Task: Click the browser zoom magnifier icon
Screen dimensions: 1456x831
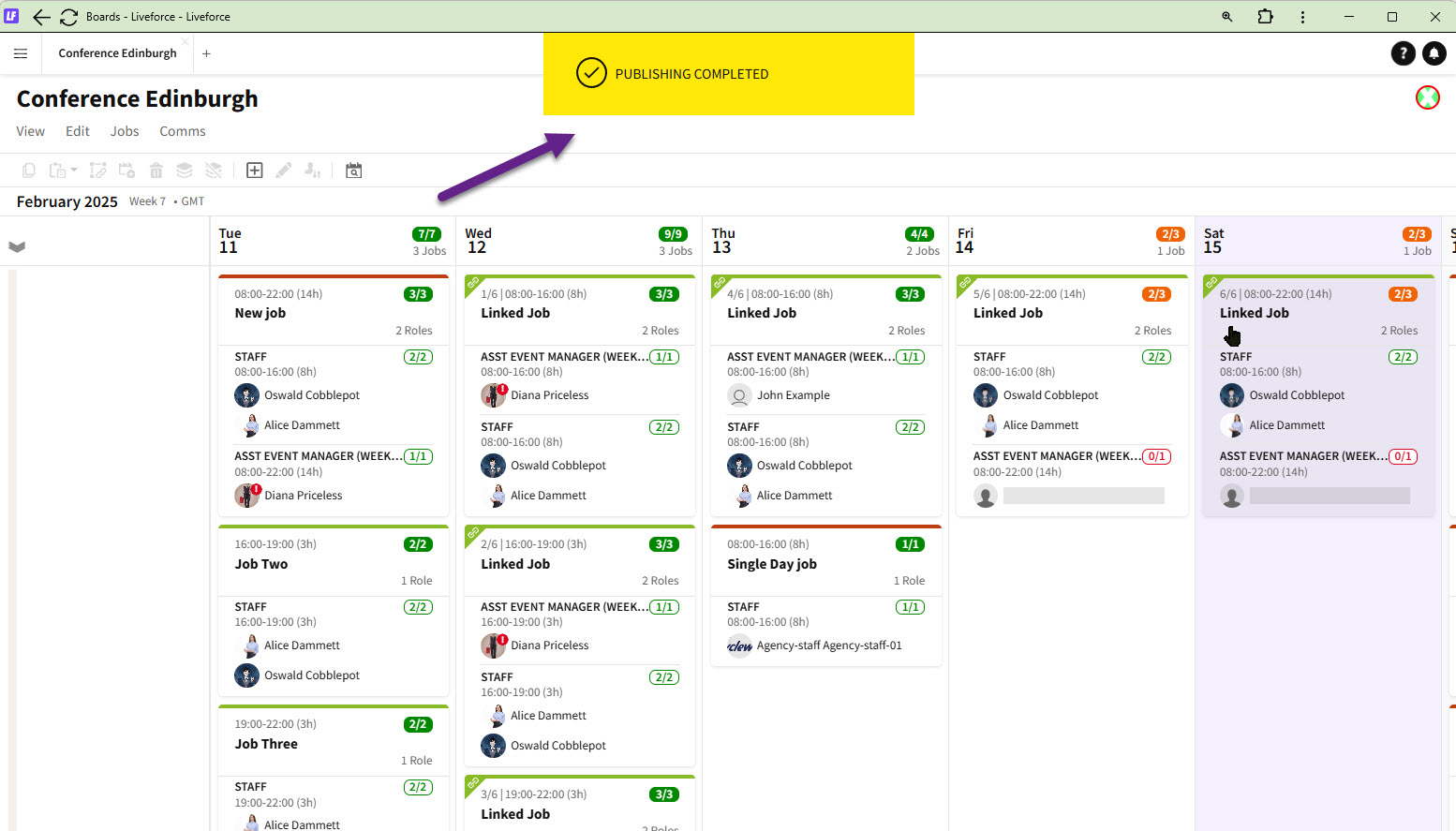Action: (x=1226, y=17)
